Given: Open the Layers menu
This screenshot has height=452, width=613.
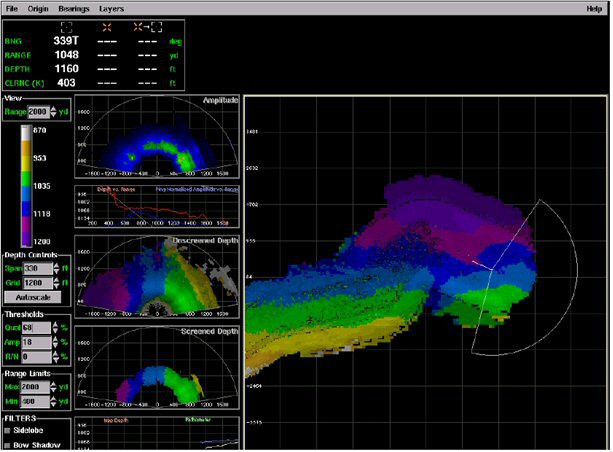Looking at the screenshot, I should click(111, 9).
